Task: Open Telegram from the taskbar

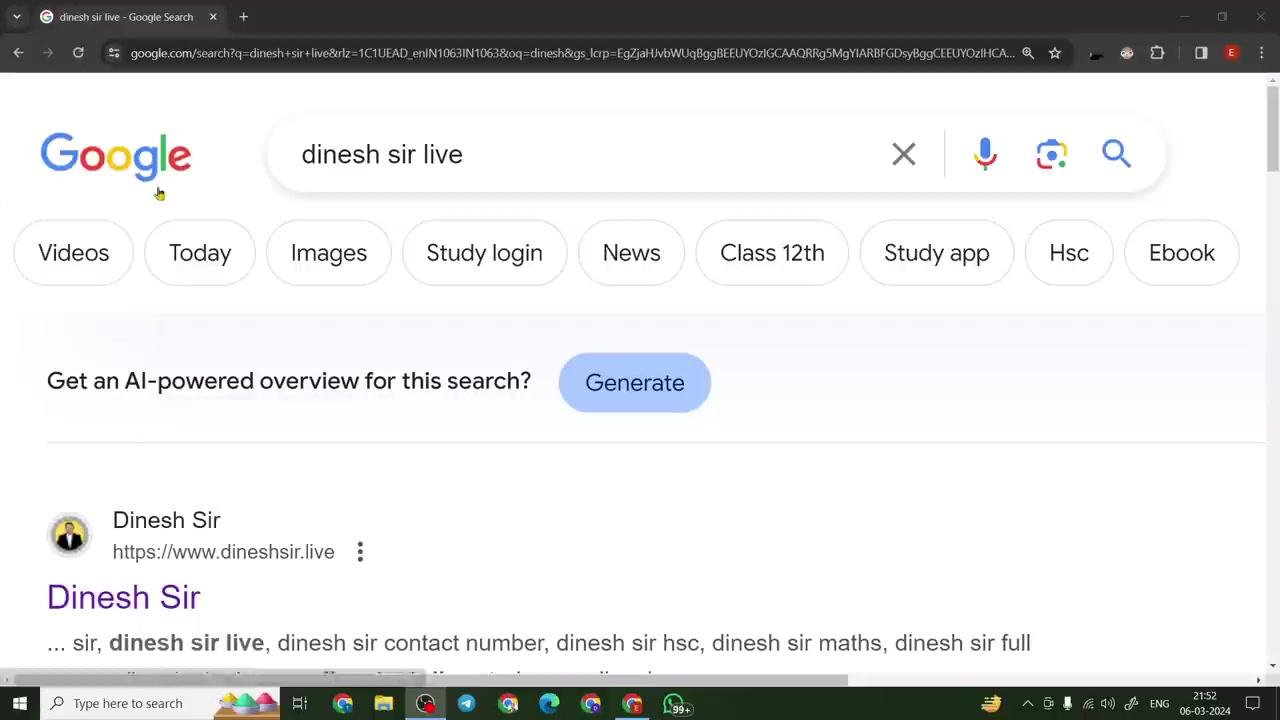Action: (x=466, y=704)
